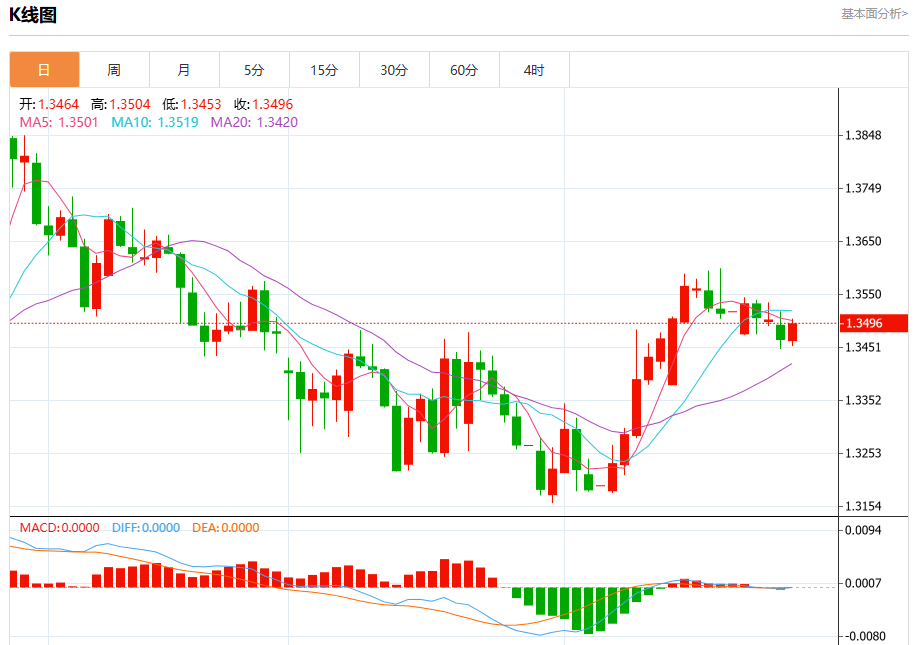Click the red 1.3496 current price label
Image resolution: width=915 pixels, height=645 pixels.
(x=874, y=323)
